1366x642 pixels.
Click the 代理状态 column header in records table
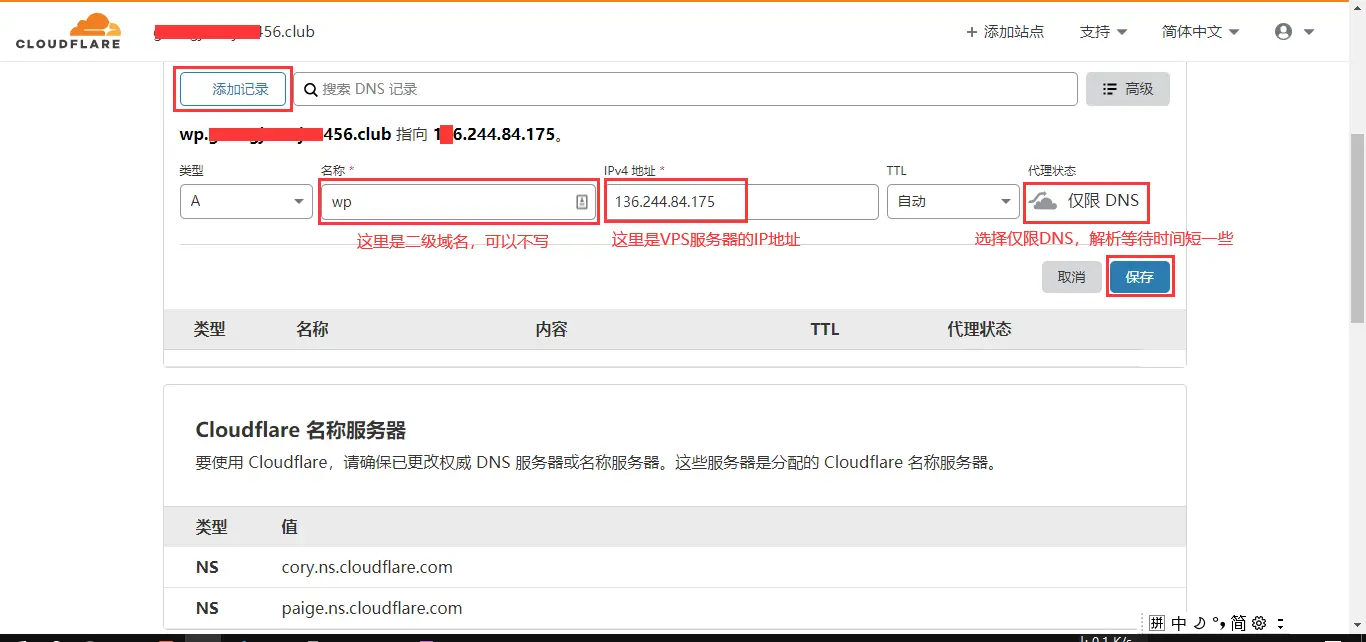979,329
